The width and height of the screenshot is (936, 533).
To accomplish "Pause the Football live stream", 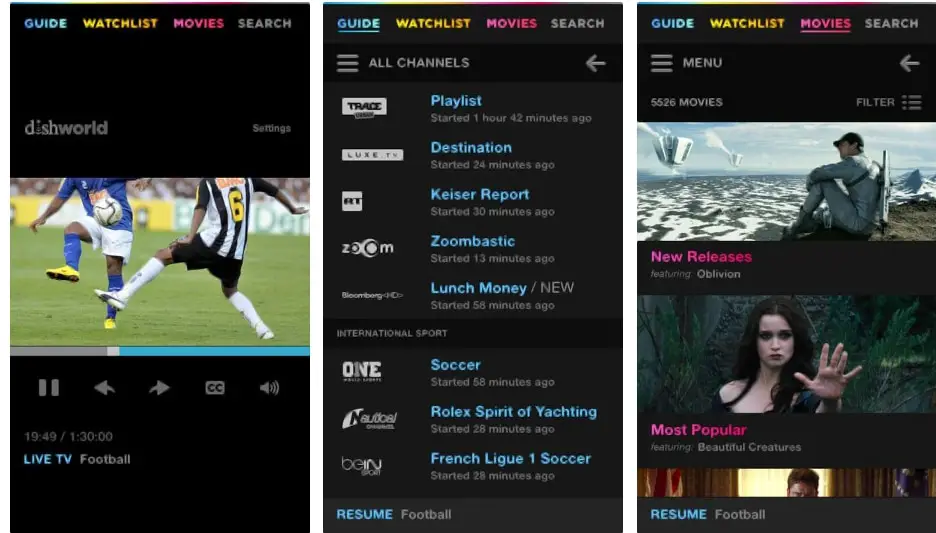I will click(x=49, y=388).
